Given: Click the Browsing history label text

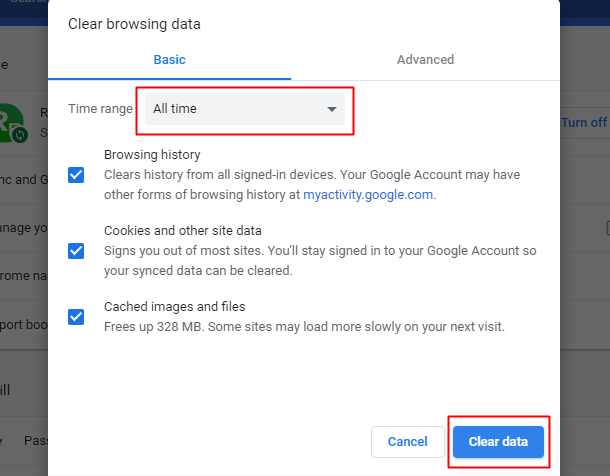Looking at the screenshot, I should 152,155.
